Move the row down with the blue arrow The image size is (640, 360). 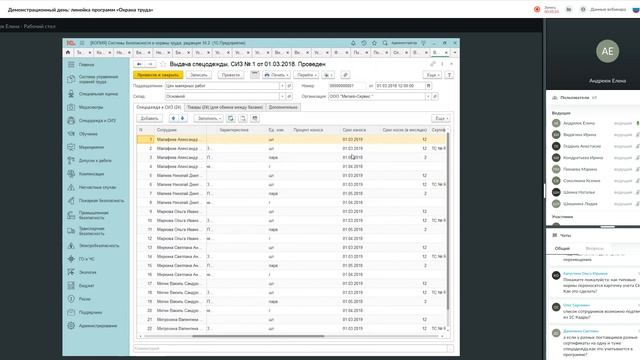pos(182,118)
